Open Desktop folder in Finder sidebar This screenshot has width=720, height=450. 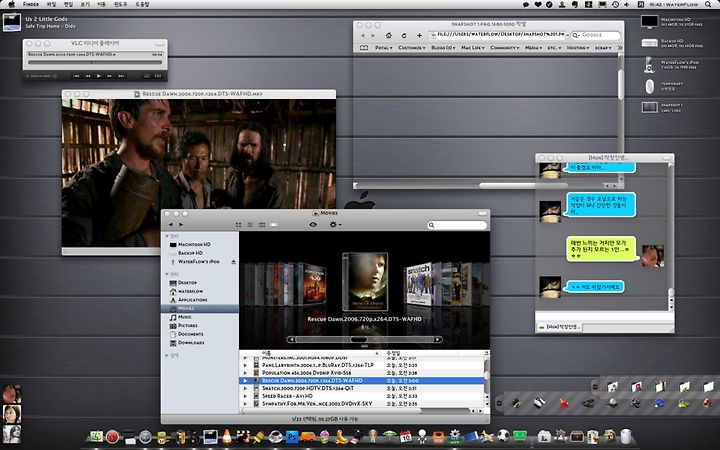click(200, 283)
